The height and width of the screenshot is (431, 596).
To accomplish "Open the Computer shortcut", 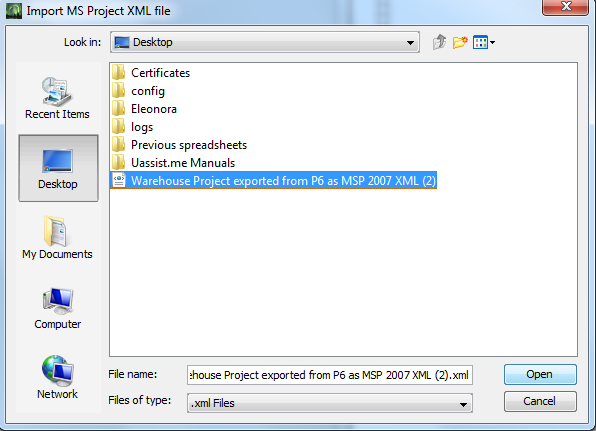I will (57, 308).
